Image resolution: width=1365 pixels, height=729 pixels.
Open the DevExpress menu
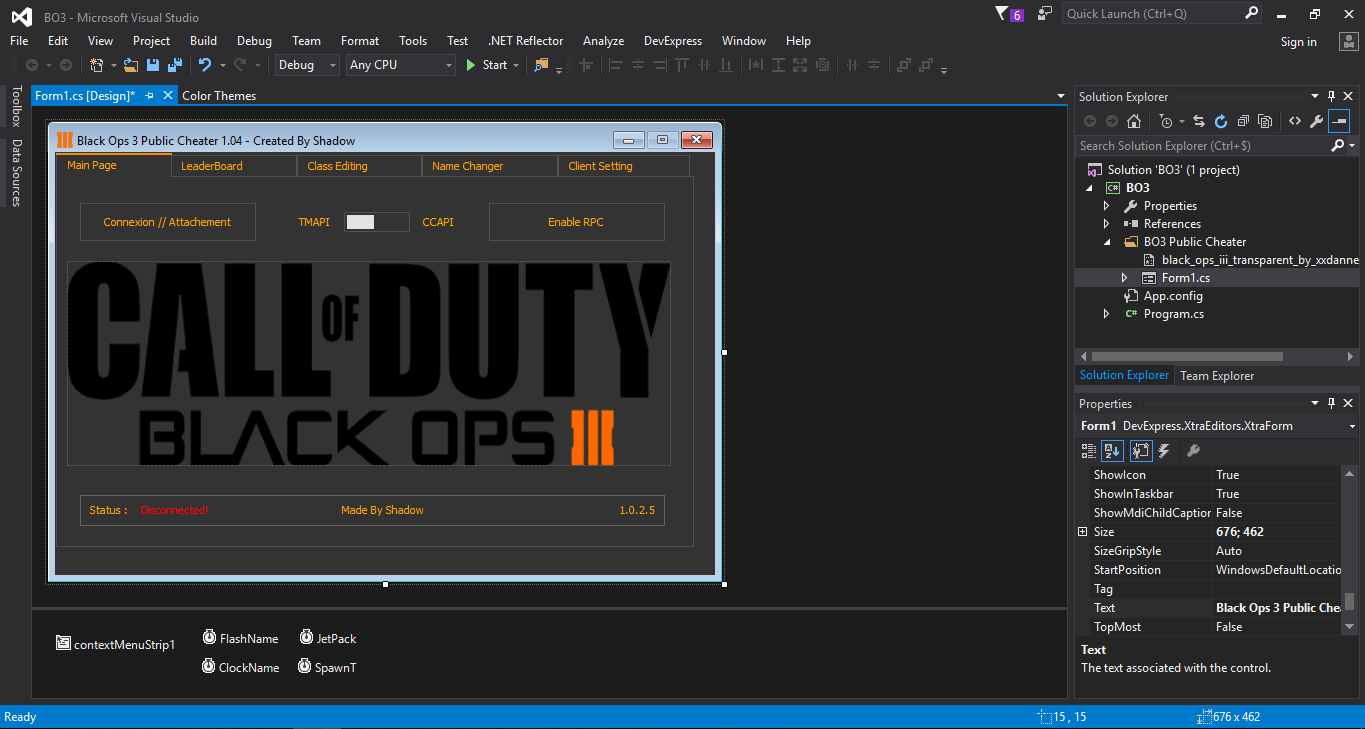coord(672,41)
